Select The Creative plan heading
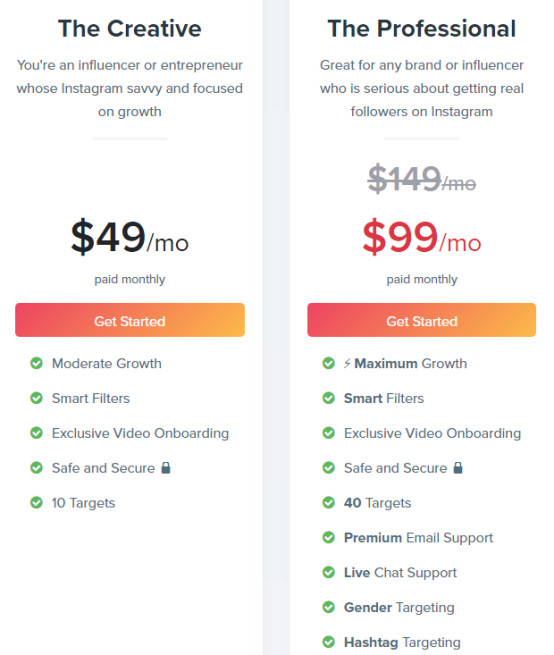The image size is (554, 655). pos(130,28)
